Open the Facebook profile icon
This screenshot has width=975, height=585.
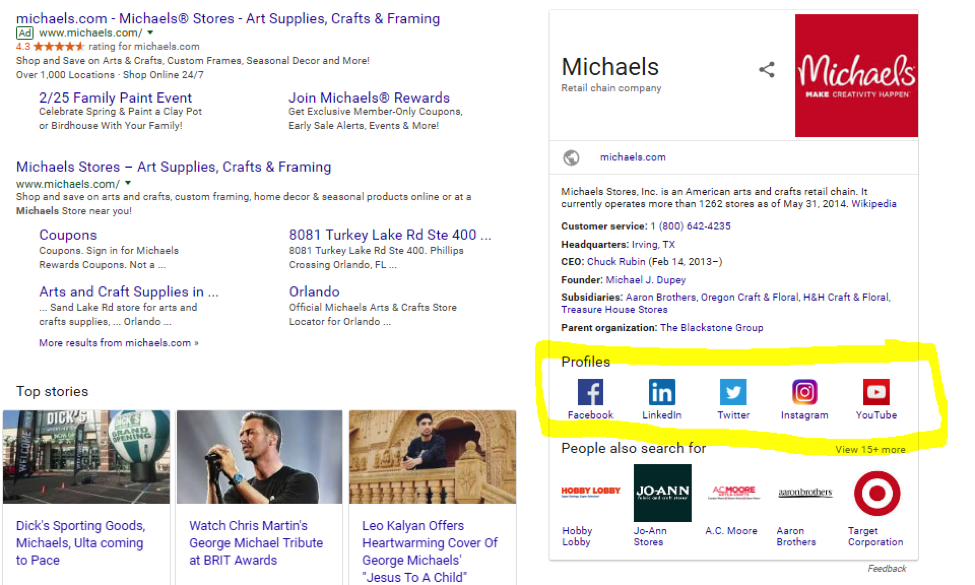coord(590,392)
